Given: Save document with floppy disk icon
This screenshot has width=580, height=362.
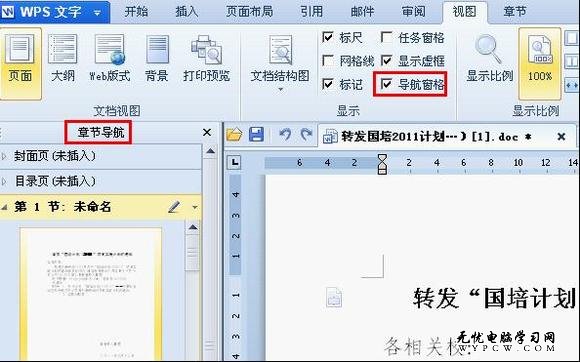Looking at the screenshot, I should [256, 135].
